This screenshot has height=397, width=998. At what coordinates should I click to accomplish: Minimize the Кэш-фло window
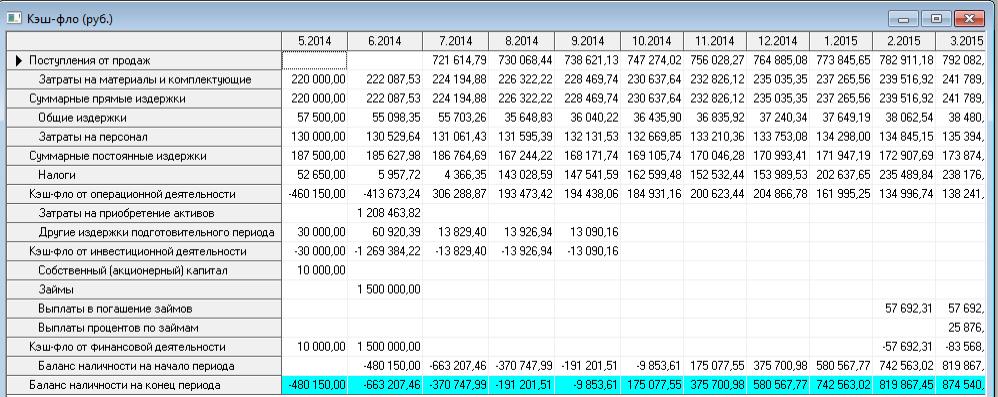pos(903,19)
